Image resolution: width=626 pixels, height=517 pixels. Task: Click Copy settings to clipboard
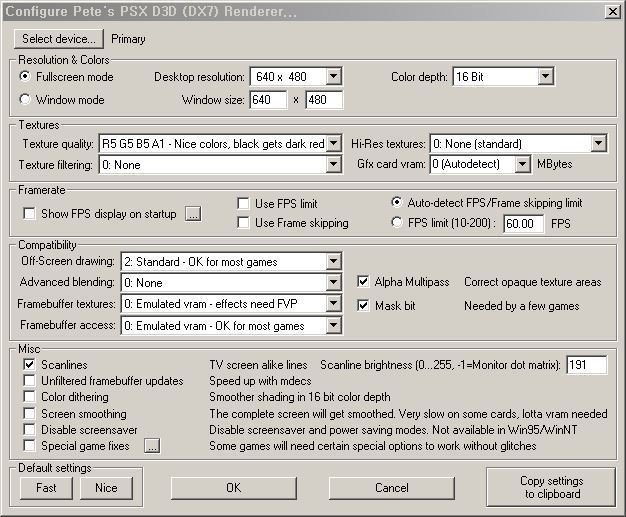(551, 487)
